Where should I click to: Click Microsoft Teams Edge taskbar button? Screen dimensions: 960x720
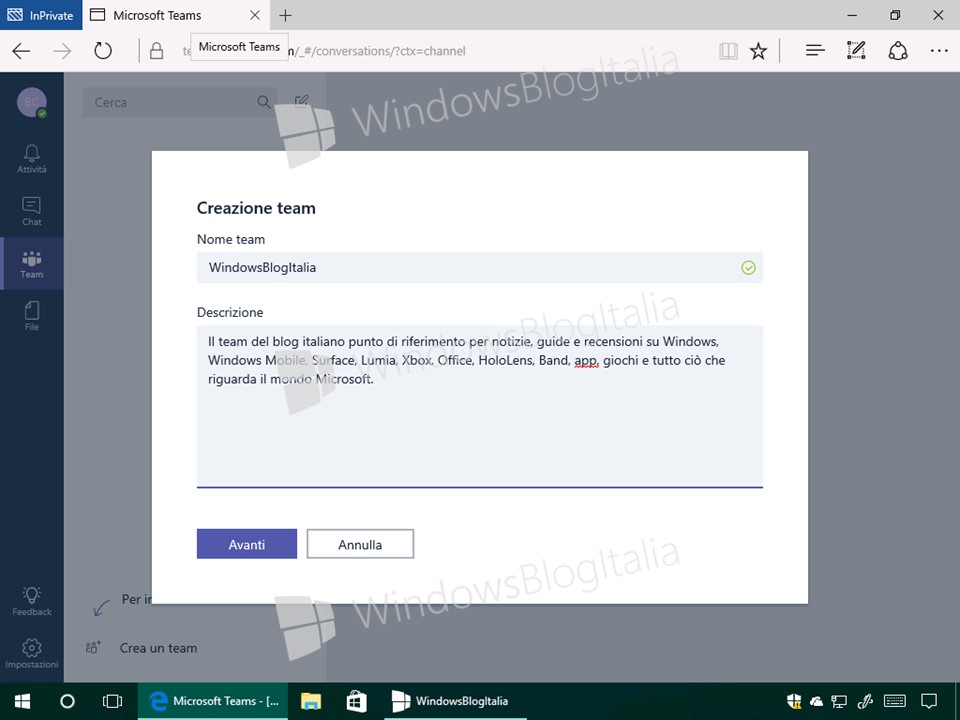tap(214, 701)
